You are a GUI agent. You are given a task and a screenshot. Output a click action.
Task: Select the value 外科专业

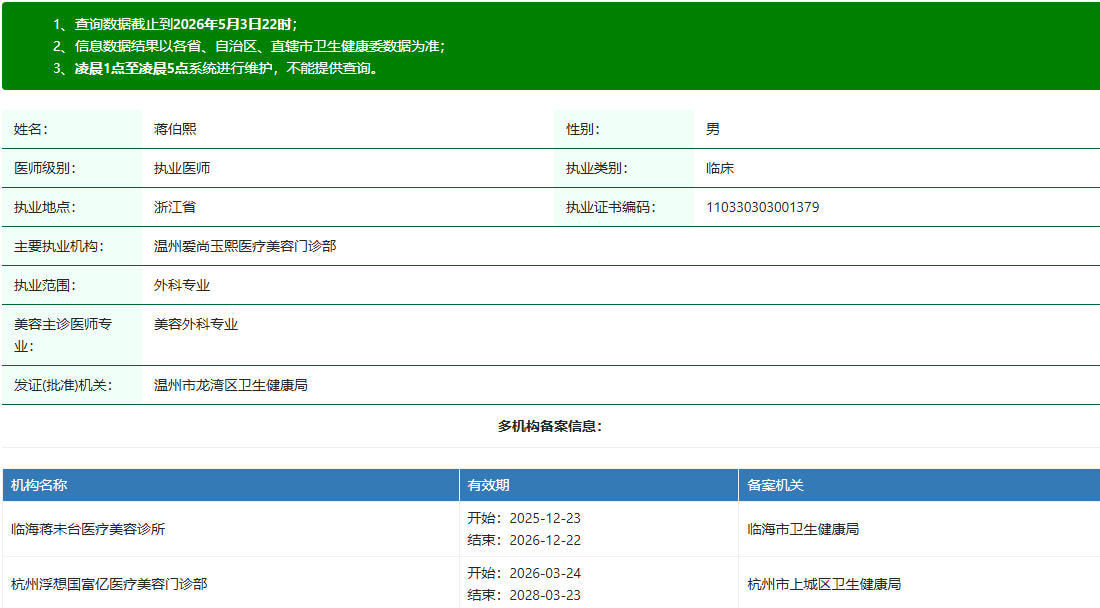(x=182, y=285)
